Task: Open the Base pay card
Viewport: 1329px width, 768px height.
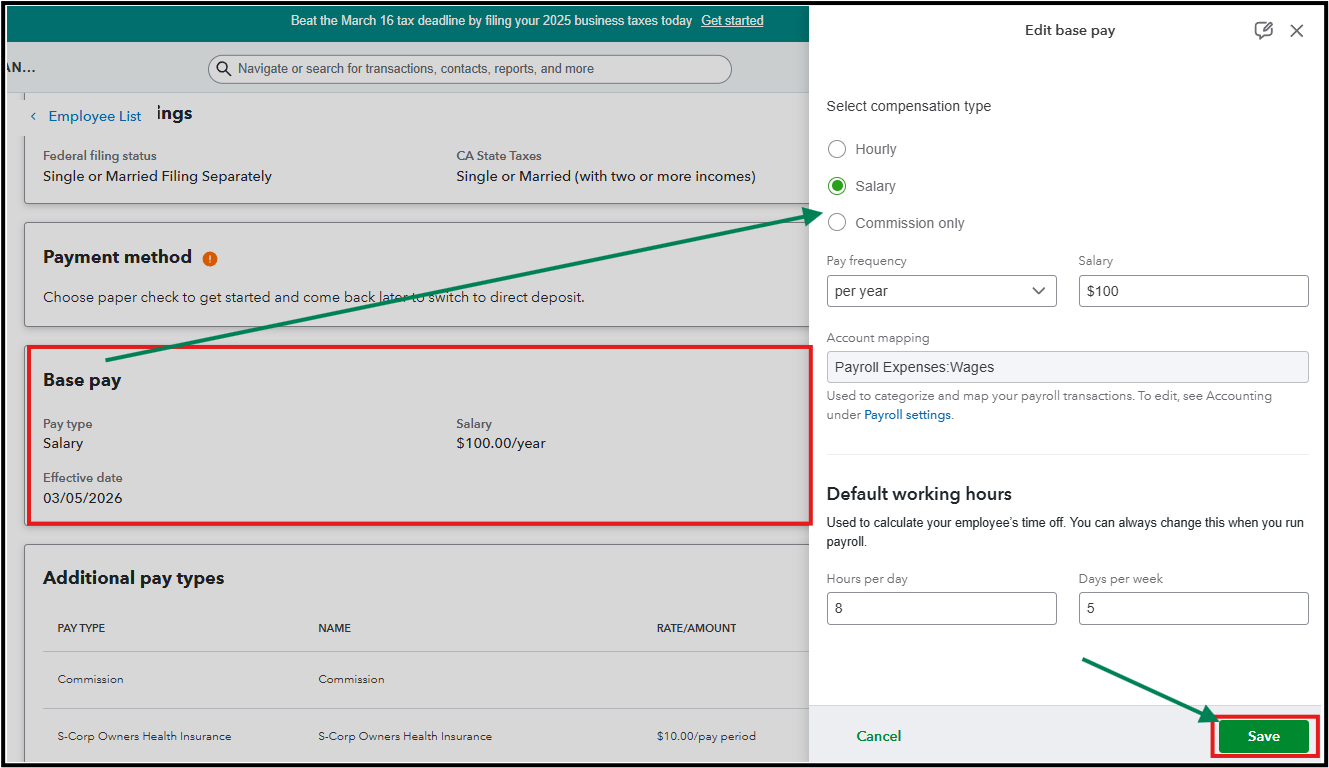Action: pyautogui.click(x=418, y=435)
